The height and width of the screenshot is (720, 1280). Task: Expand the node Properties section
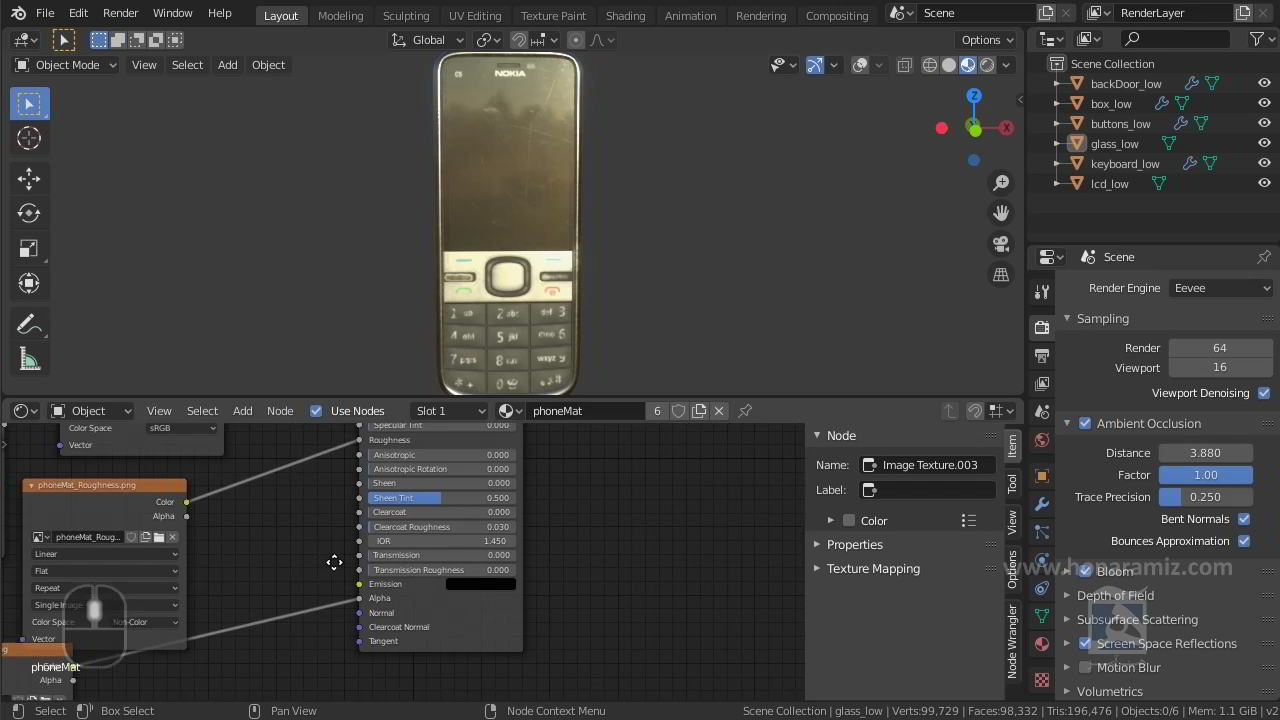coord(855,545)
